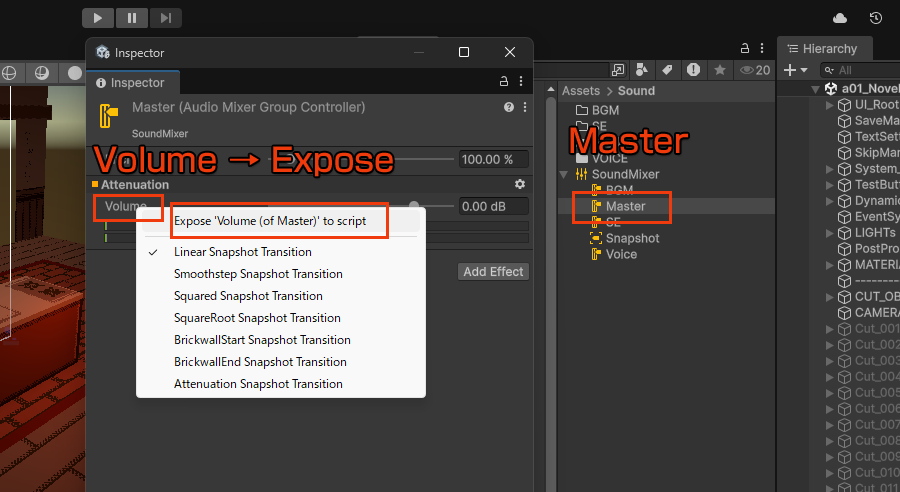Open the Undo History icon
Viewport: 900px width, 492px height.
click(x=876, y=18)
